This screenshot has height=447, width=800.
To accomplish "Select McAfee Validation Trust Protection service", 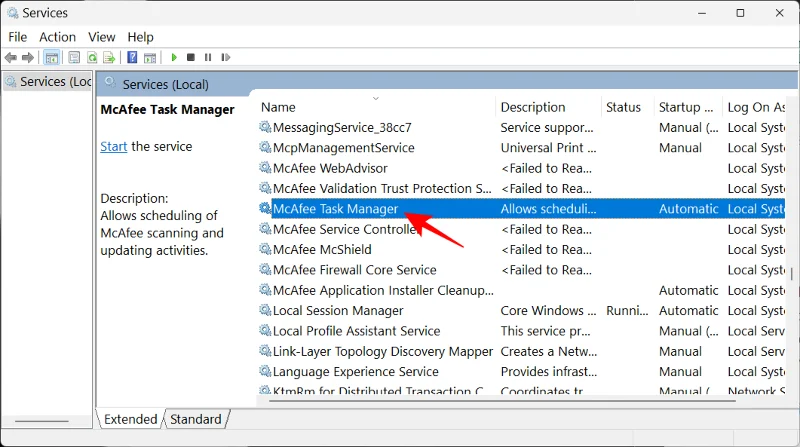I will click(521, 188).
